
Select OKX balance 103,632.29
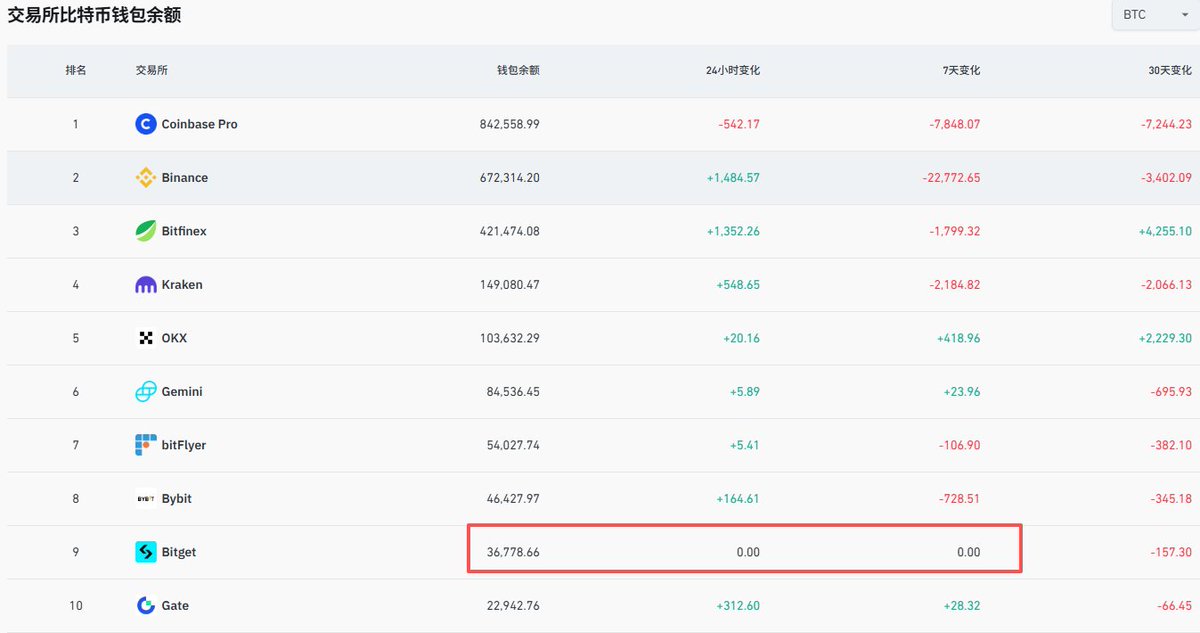pyautogui.click(x=510, y=338)
